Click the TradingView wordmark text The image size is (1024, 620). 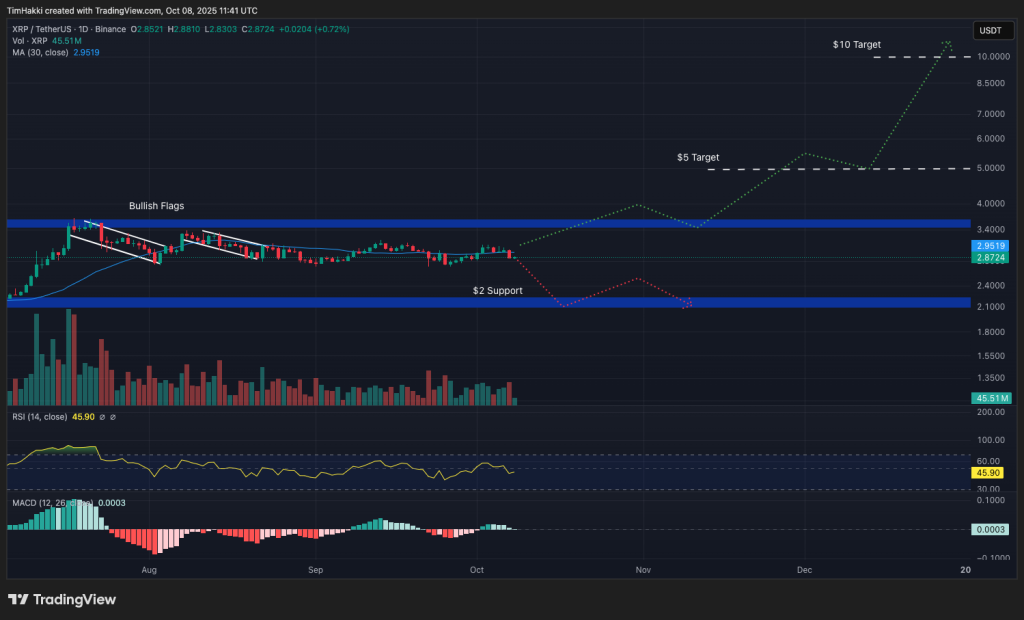pos(75,599)
